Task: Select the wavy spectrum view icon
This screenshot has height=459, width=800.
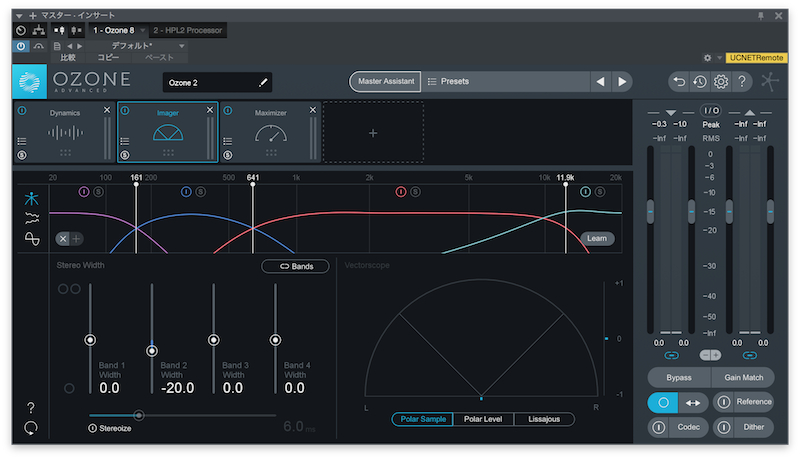Action: coord(32,219)
